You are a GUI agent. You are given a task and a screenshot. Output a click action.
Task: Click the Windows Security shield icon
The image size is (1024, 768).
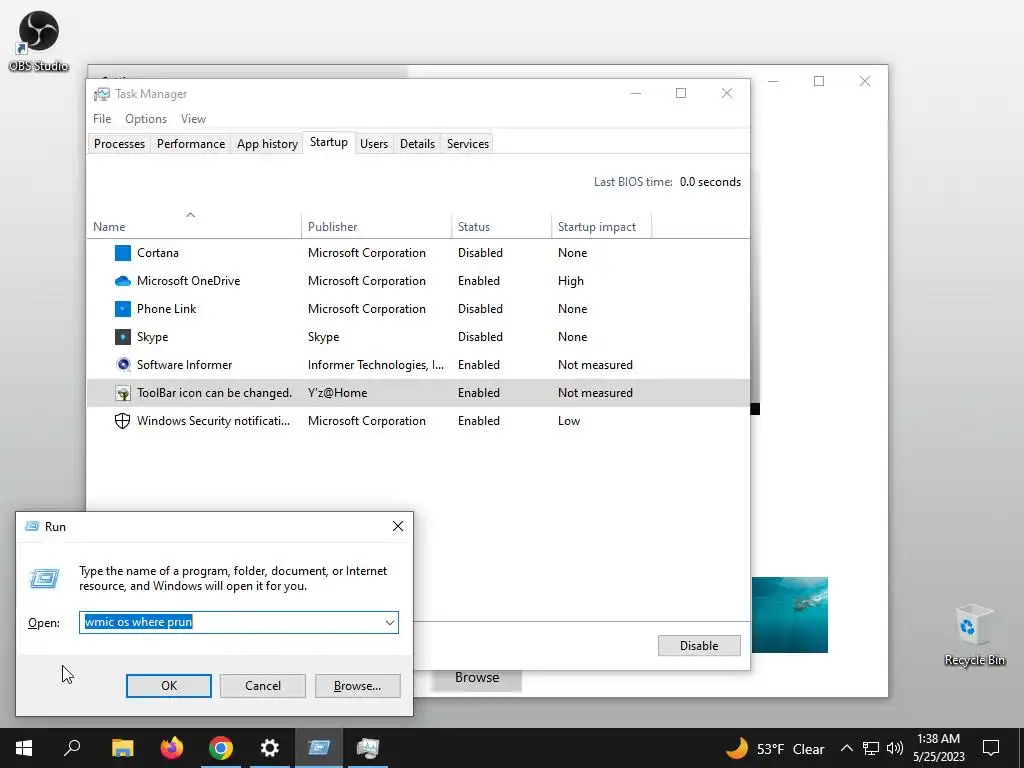click(123, 421)
